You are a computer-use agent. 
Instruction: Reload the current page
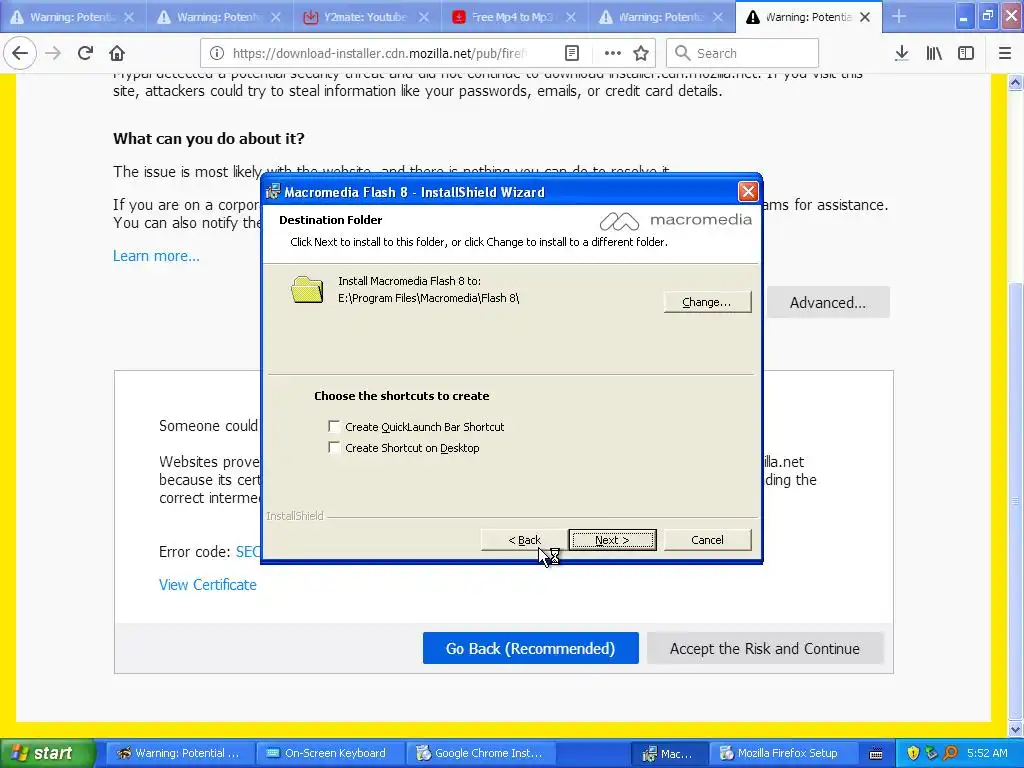tap(85, 54)
